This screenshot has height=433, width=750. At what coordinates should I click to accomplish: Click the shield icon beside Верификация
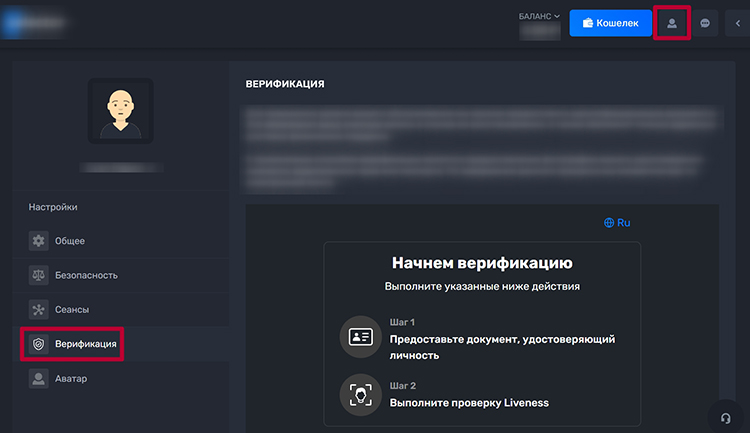[x=39, y=344]
